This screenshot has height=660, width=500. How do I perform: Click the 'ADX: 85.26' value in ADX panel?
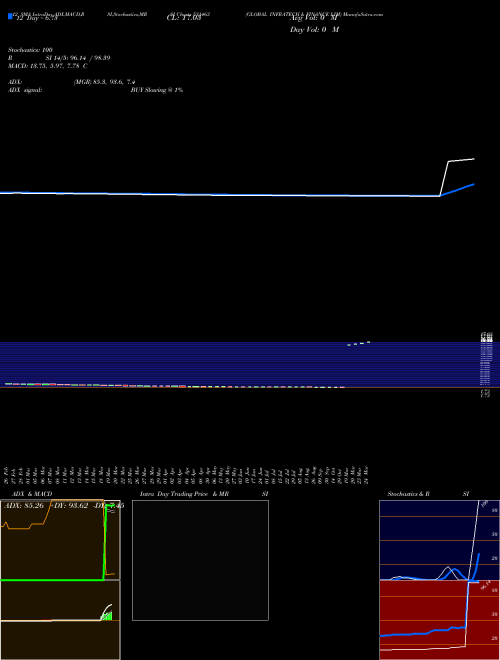(24, 506)
